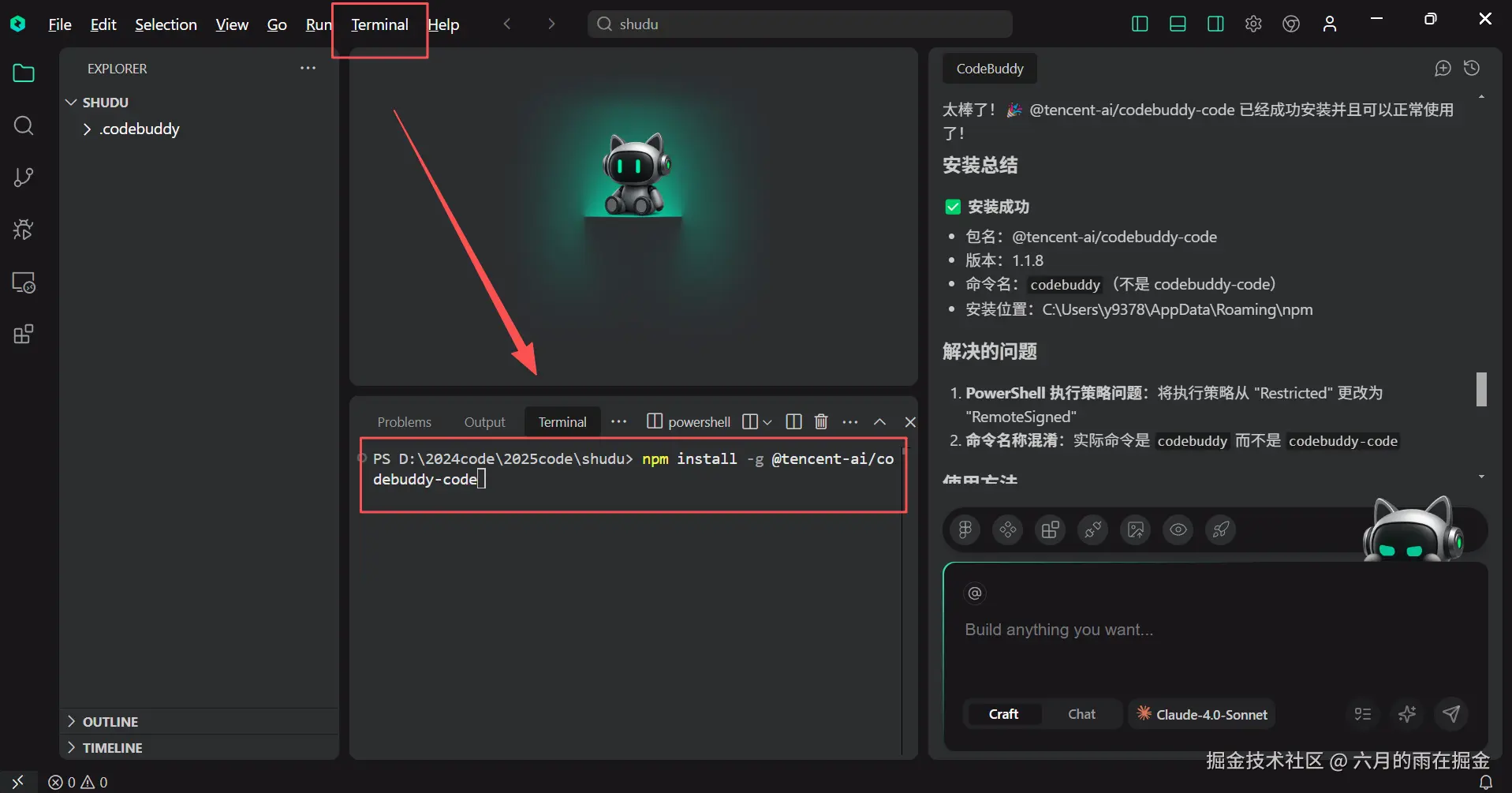Click the image upload icon
Screen dimensions: 1512x793
[x=1136, y=529]
